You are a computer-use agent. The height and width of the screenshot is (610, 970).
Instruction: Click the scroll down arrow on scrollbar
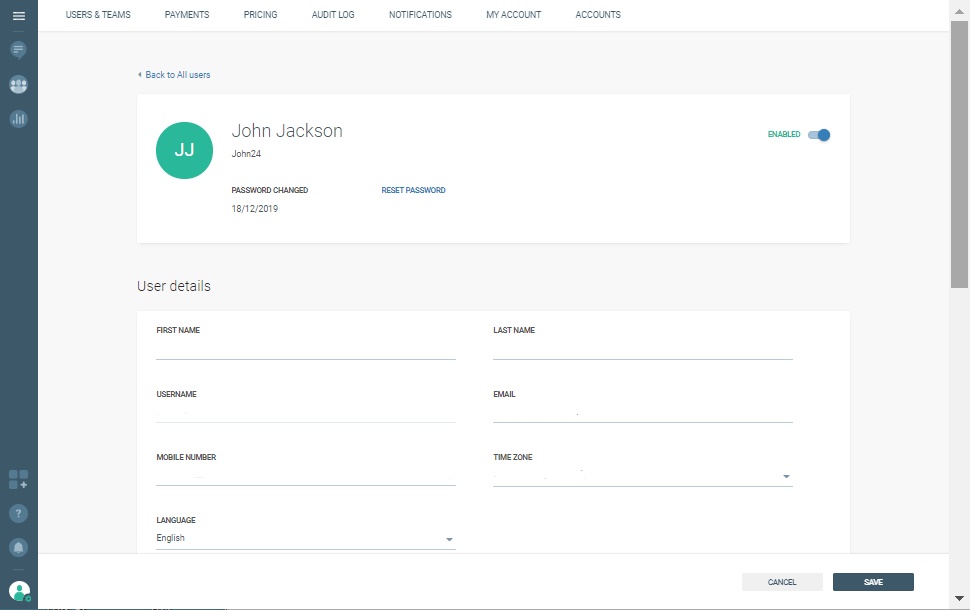point(960,599)
